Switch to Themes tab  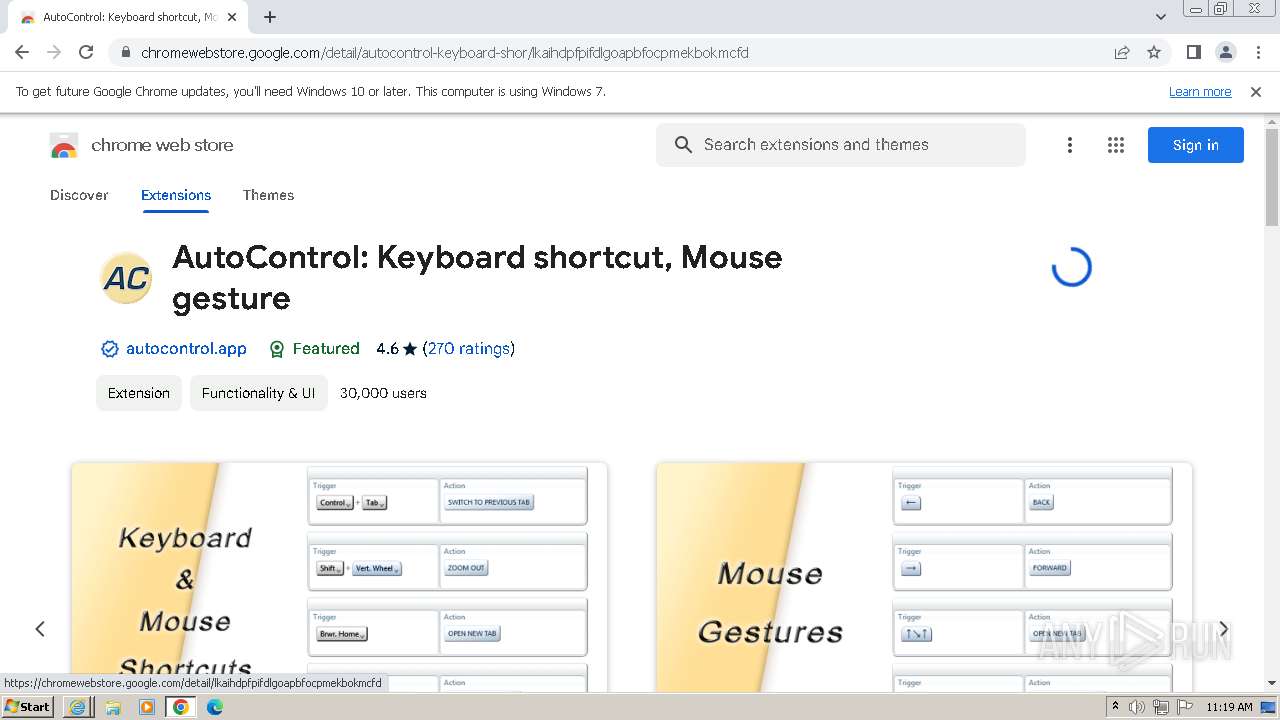268,195
